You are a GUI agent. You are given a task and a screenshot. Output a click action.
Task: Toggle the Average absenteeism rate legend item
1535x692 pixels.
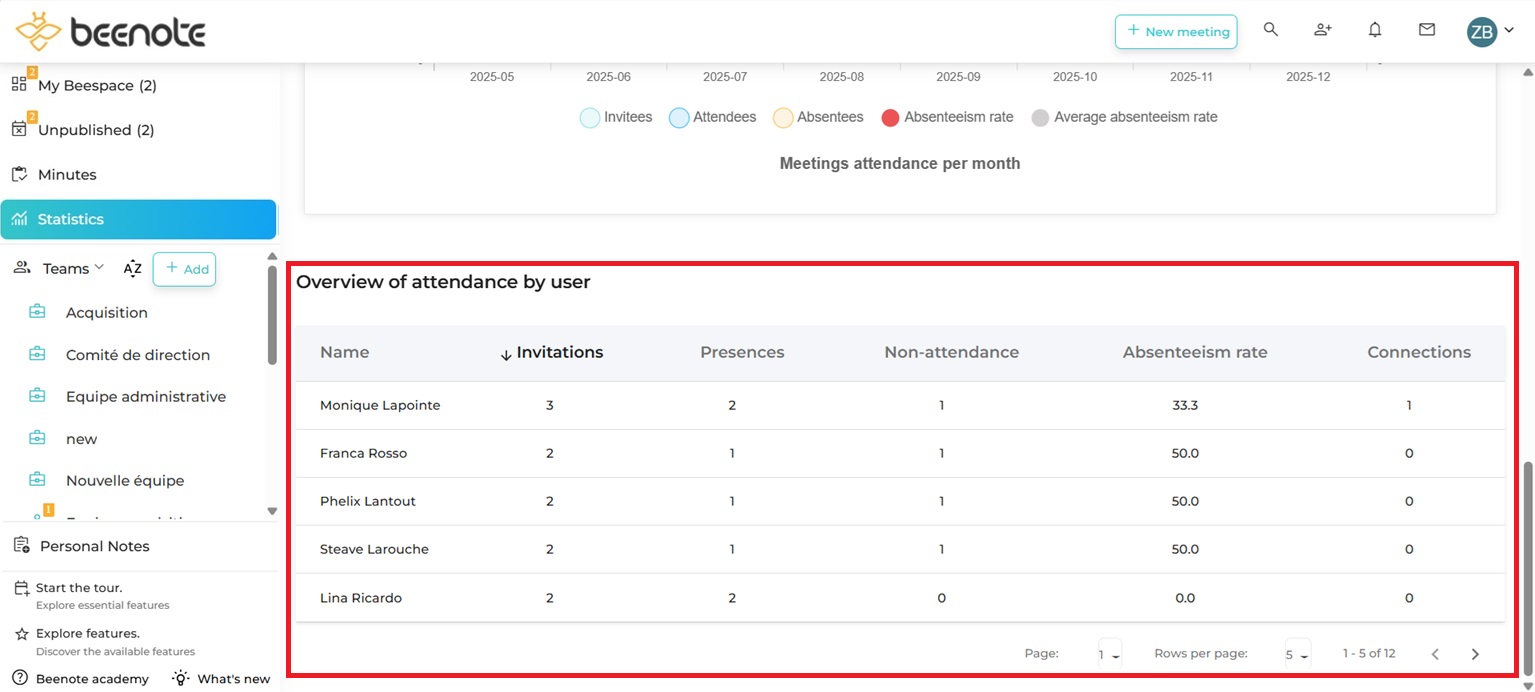pos(1123,117)
